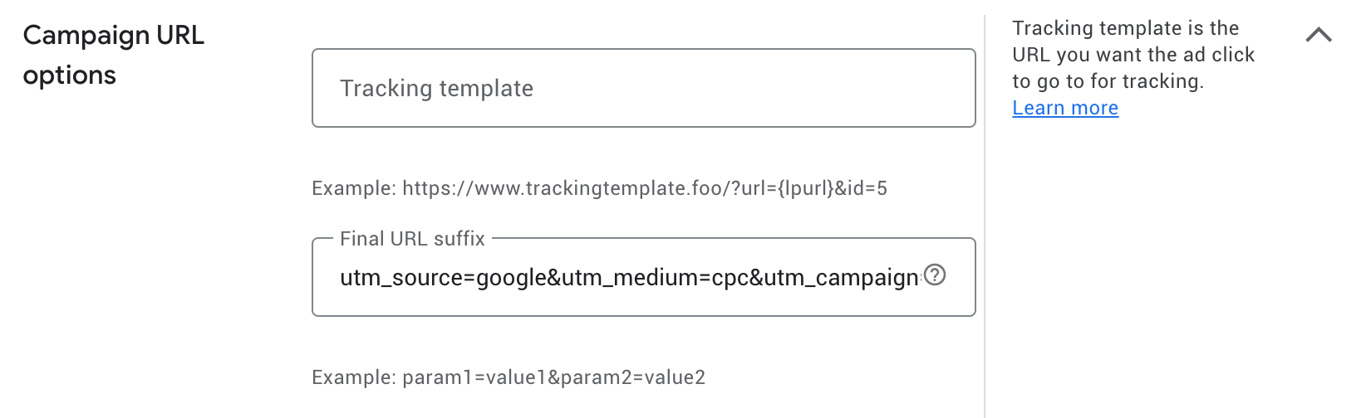Click the word options in the section heading

click(69, 75)
